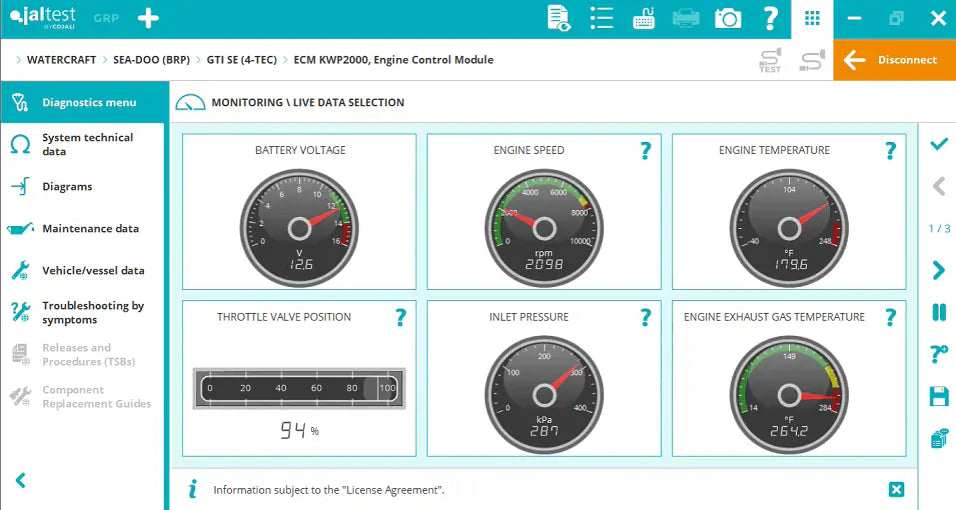Save the live data with disk icon

pos(939,396)
